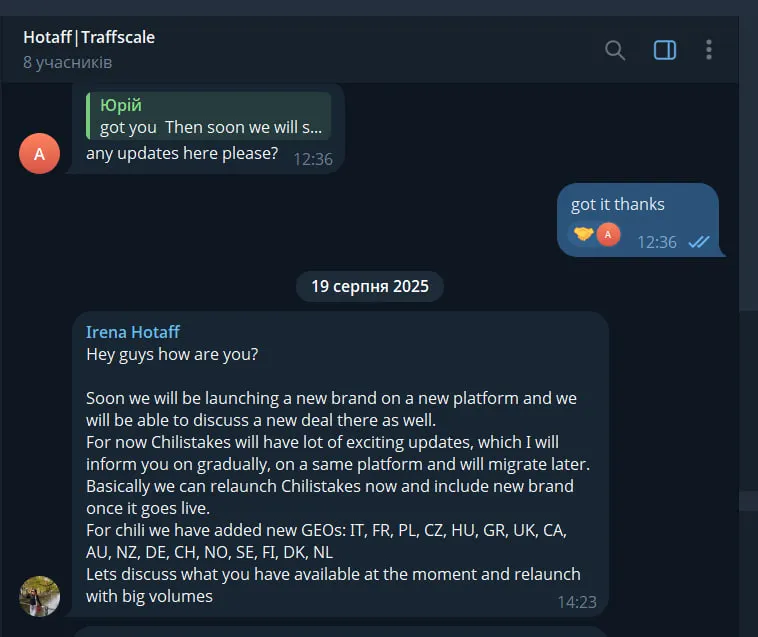The height and width of the screenshot is (637, 758).
Task: Click the 12:36 timestamp on outgoing message
Action: 656,242
